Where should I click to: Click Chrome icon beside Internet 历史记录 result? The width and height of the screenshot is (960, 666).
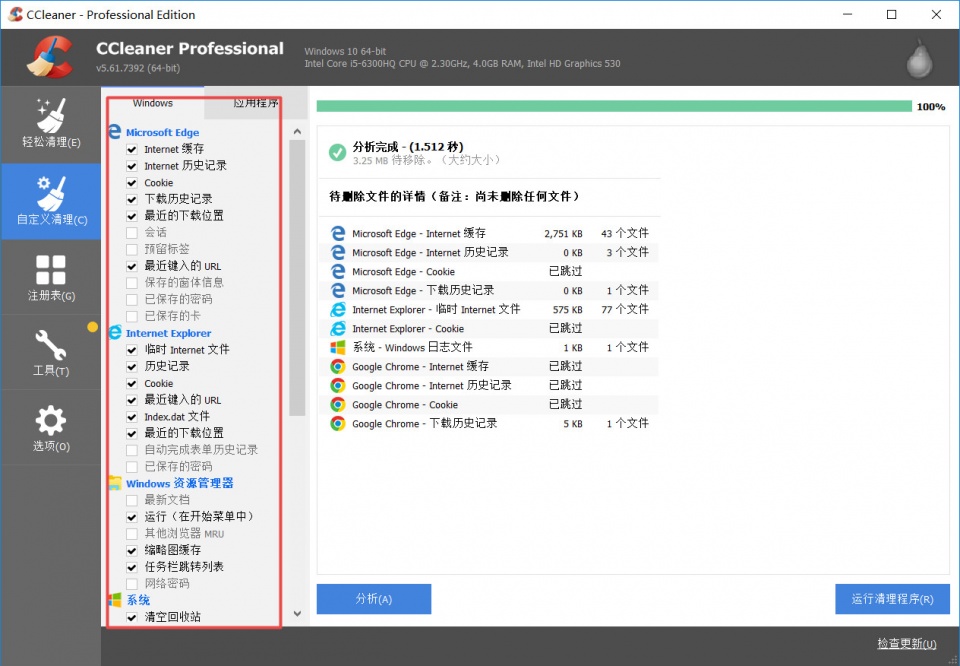[337, 385]
